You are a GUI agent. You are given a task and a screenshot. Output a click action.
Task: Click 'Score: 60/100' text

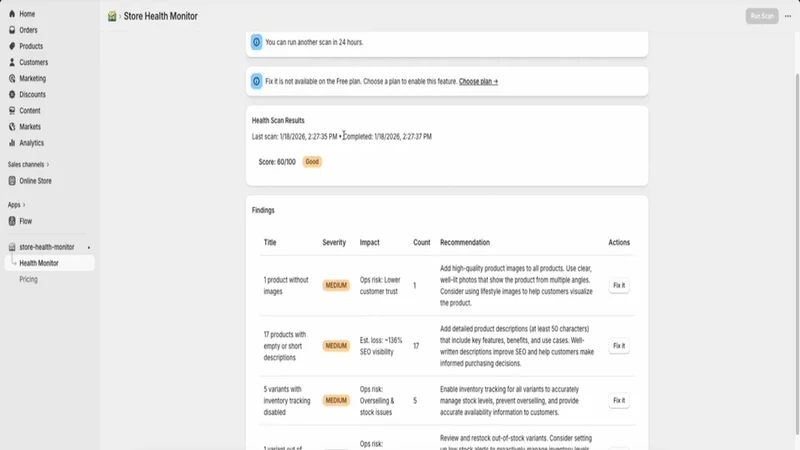277,162
